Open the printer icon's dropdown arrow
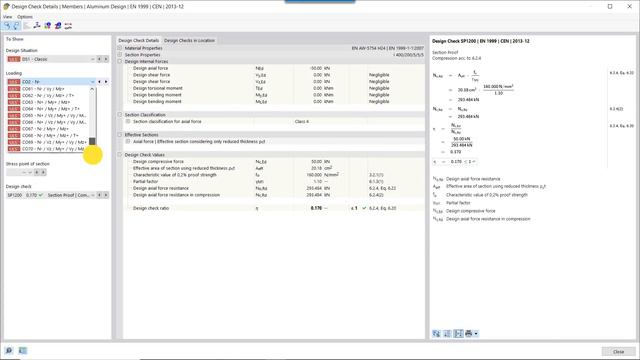The width and height of the screenshot is (640, 360). pyautogui.click(x=476, y=334)
